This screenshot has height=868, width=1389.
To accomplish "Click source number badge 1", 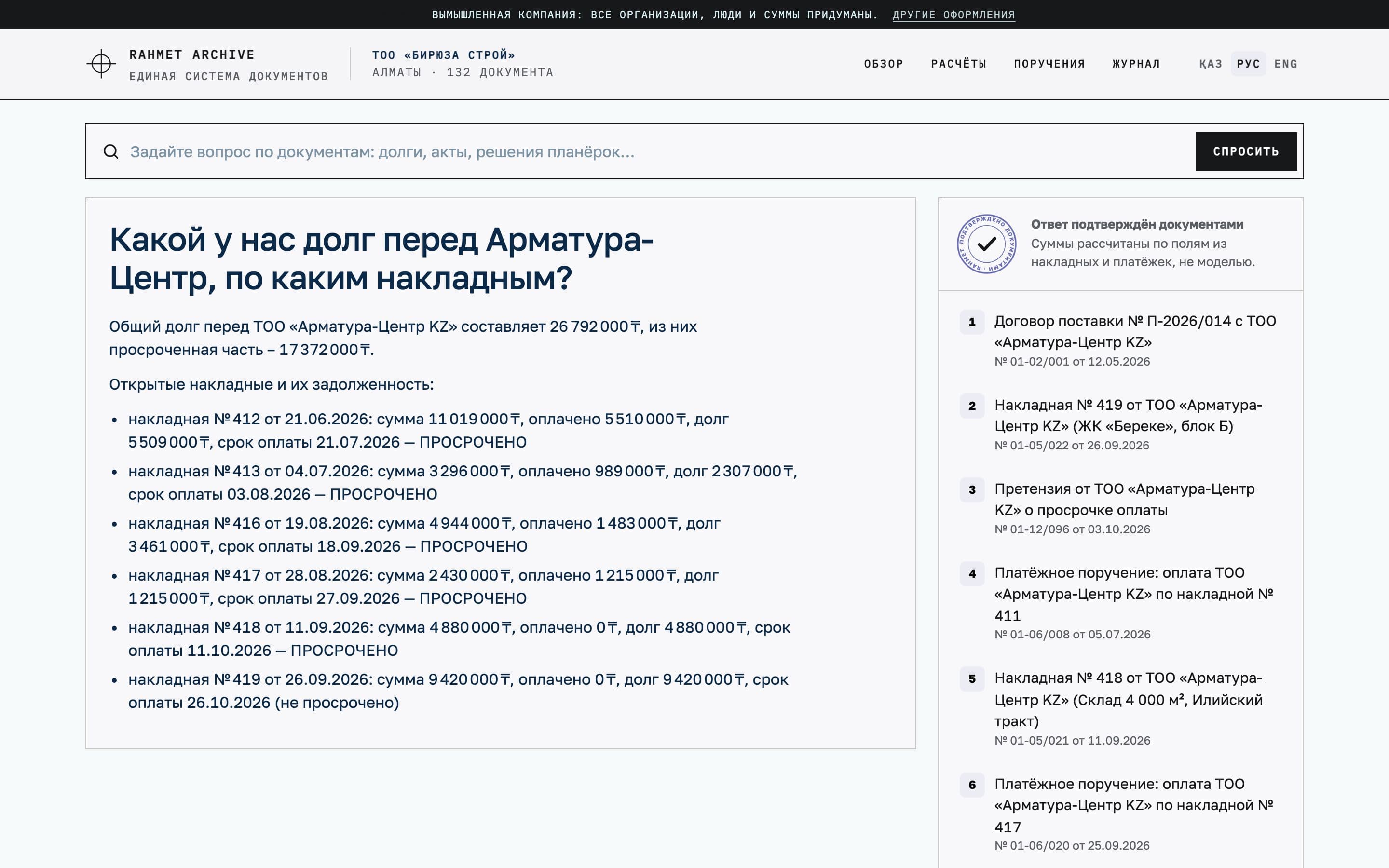I will point(972,322).
